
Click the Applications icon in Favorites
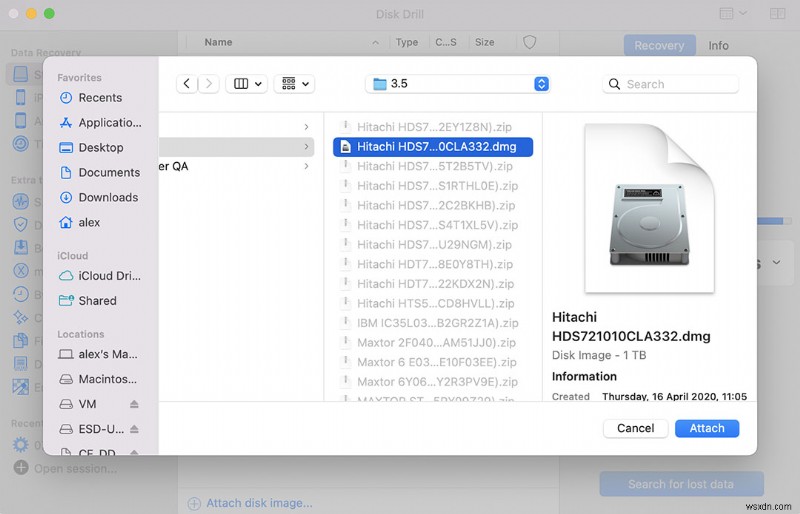pyautogui.click(x=66, y=123)
